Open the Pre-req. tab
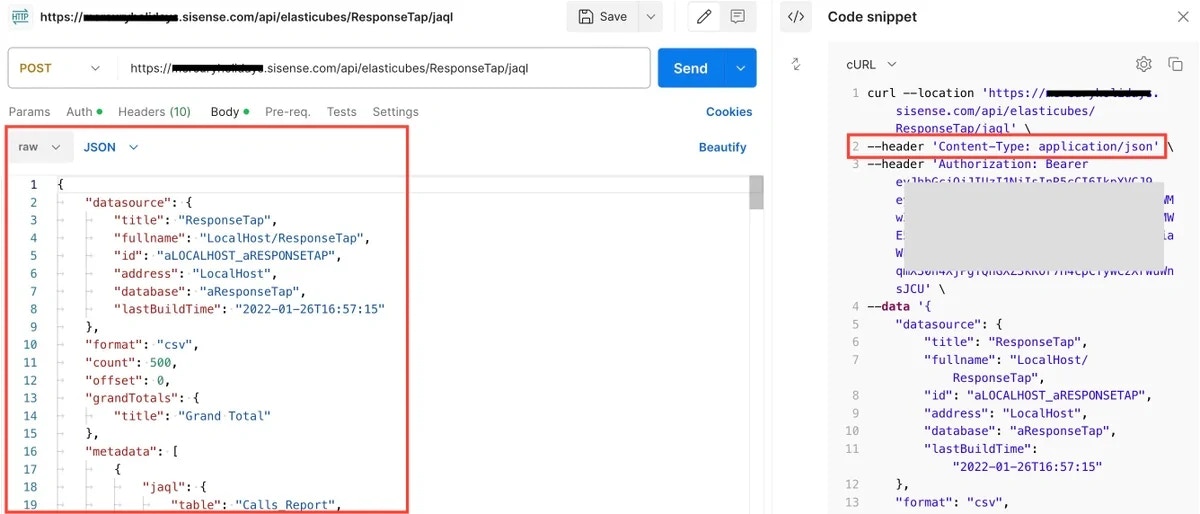Screen dimensions: 1200x514 (x=288, y=112)
